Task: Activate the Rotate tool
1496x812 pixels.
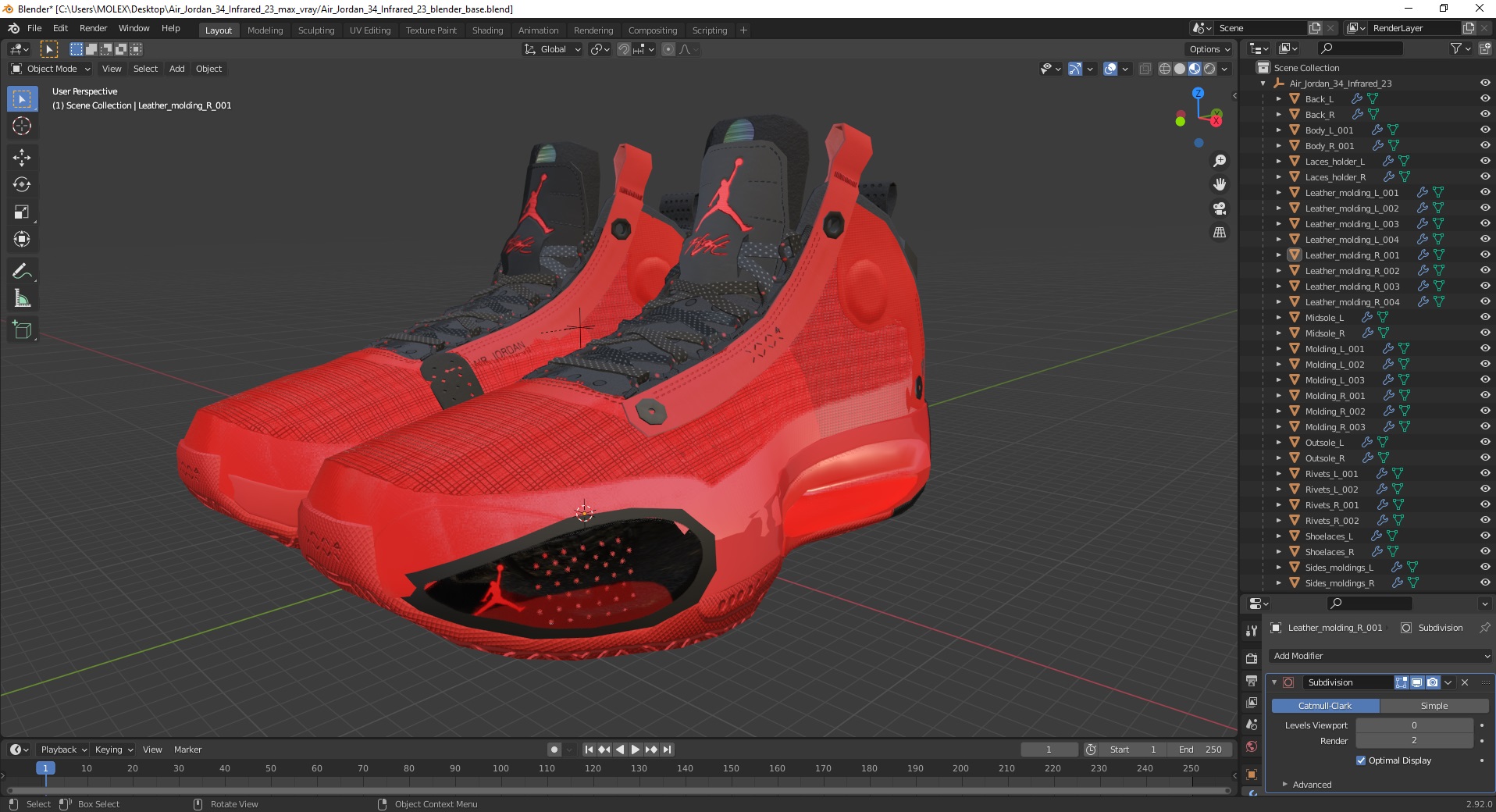Action: [x=22, y=185]
